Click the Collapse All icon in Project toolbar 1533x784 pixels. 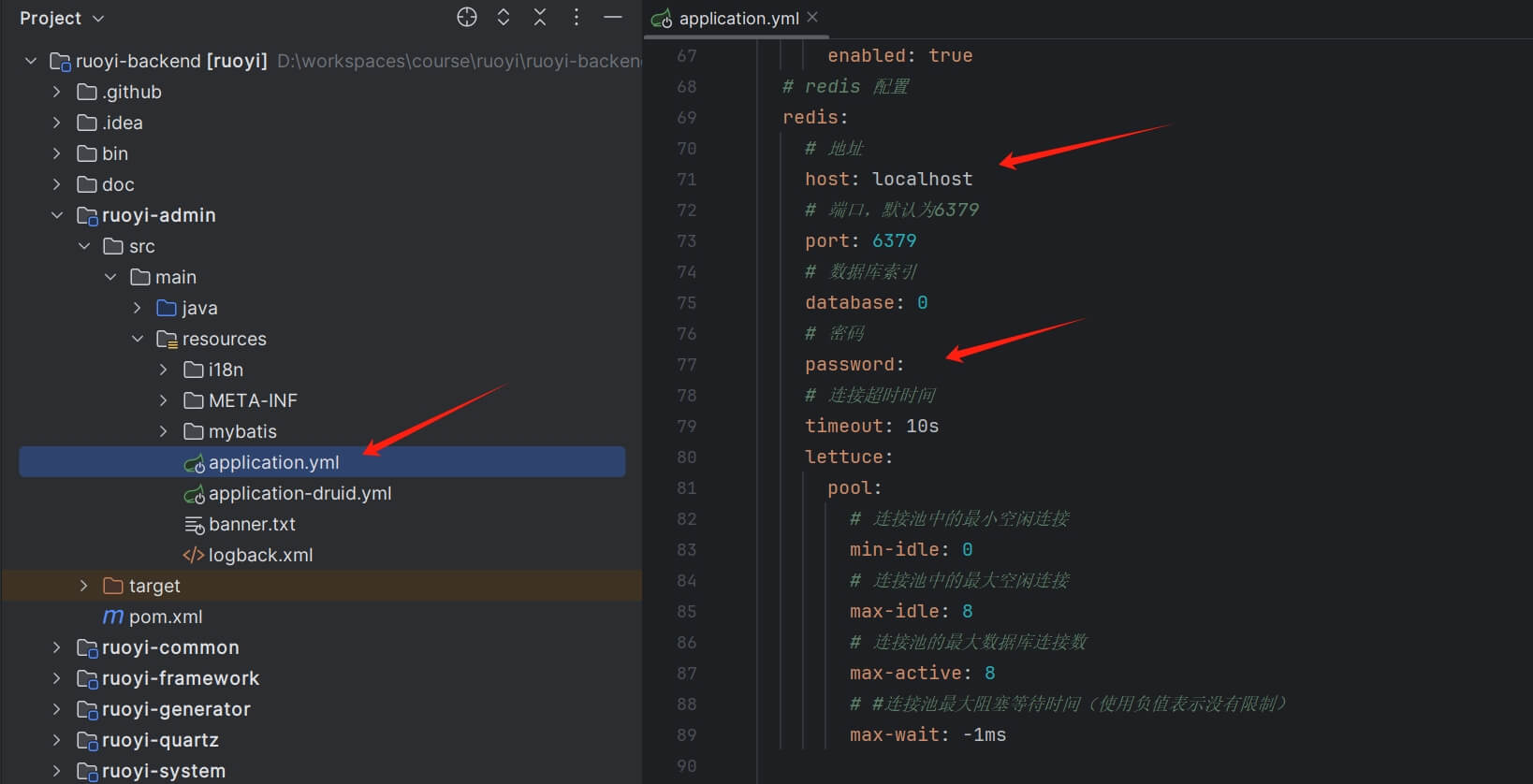(x=540, y=17)
